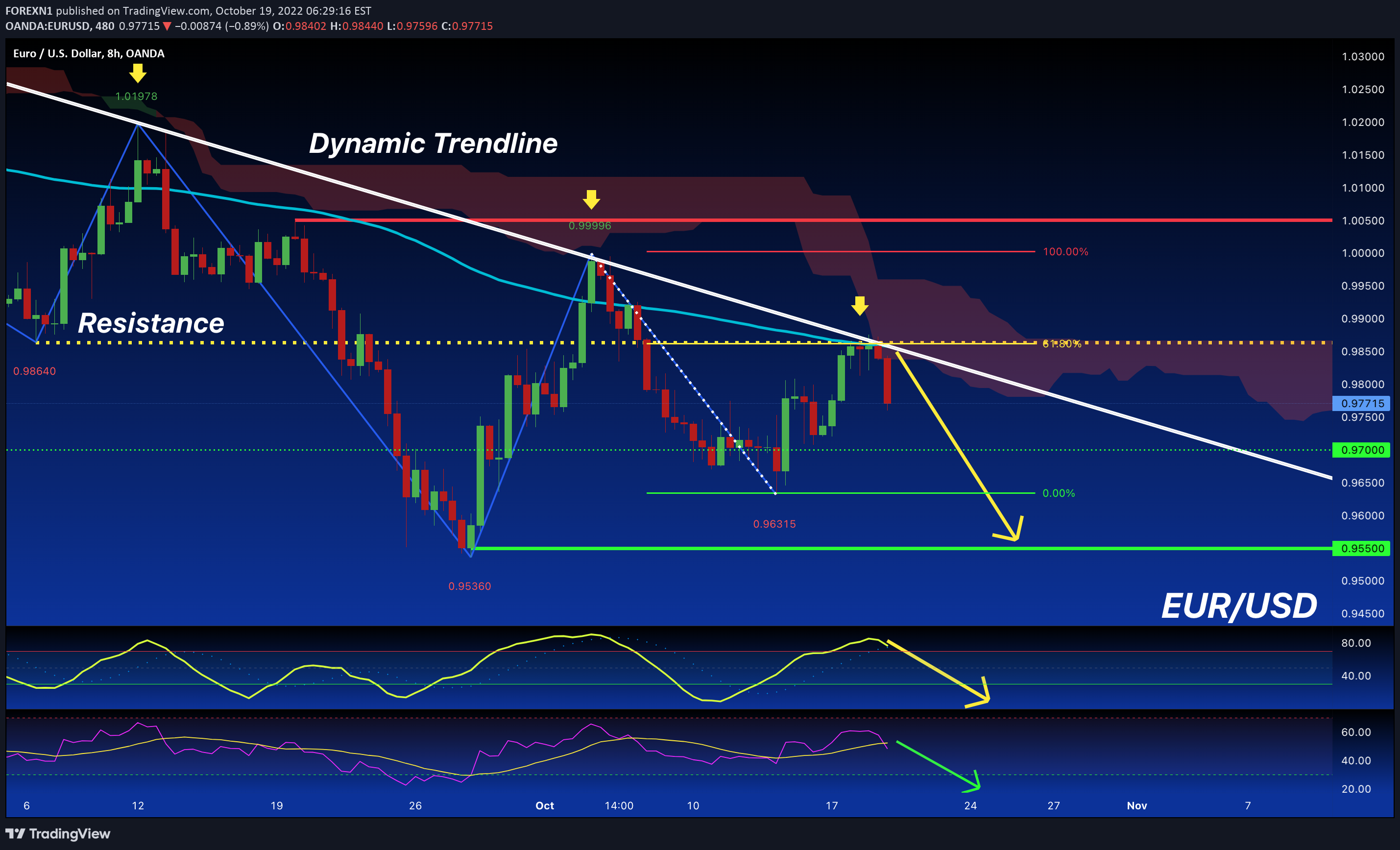The image size is (1400, 850).
Task: Click the low price label '0.96315'
Action: [774, 524]
